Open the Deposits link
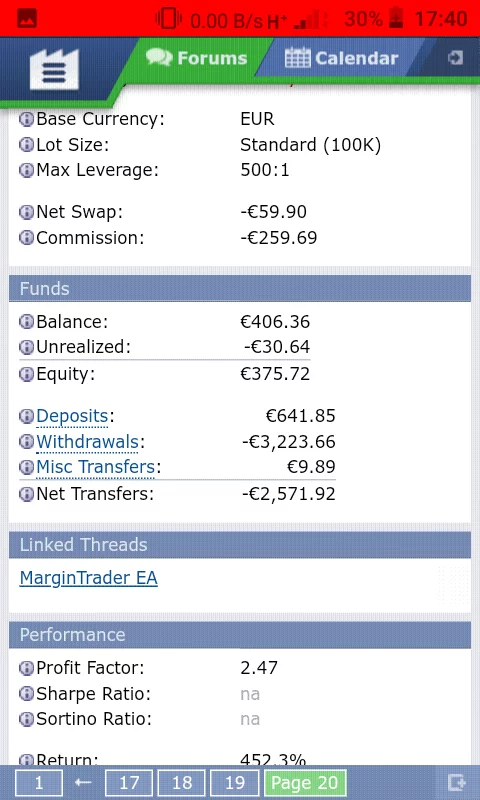This screenshot has height=800, width=480. pos(72,416)
